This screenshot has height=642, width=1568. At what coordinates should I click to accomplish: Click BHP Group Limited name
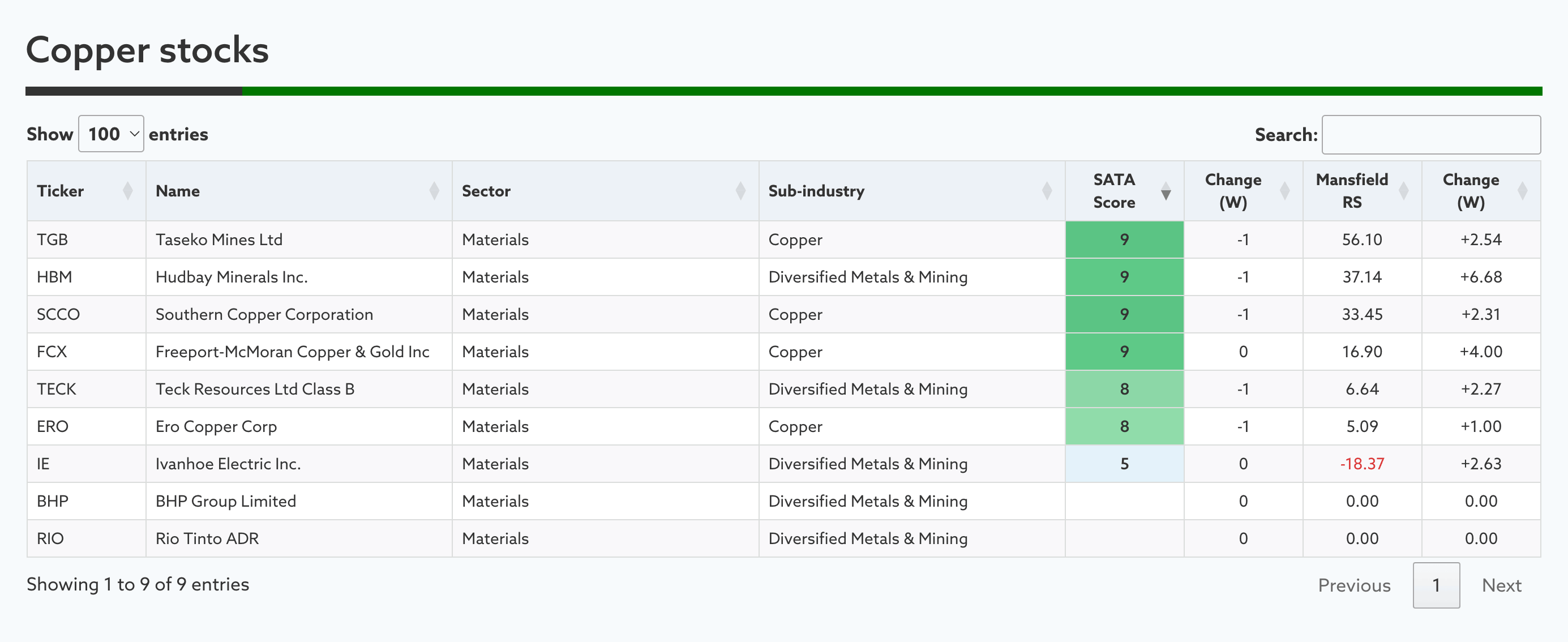coord(226,502)
